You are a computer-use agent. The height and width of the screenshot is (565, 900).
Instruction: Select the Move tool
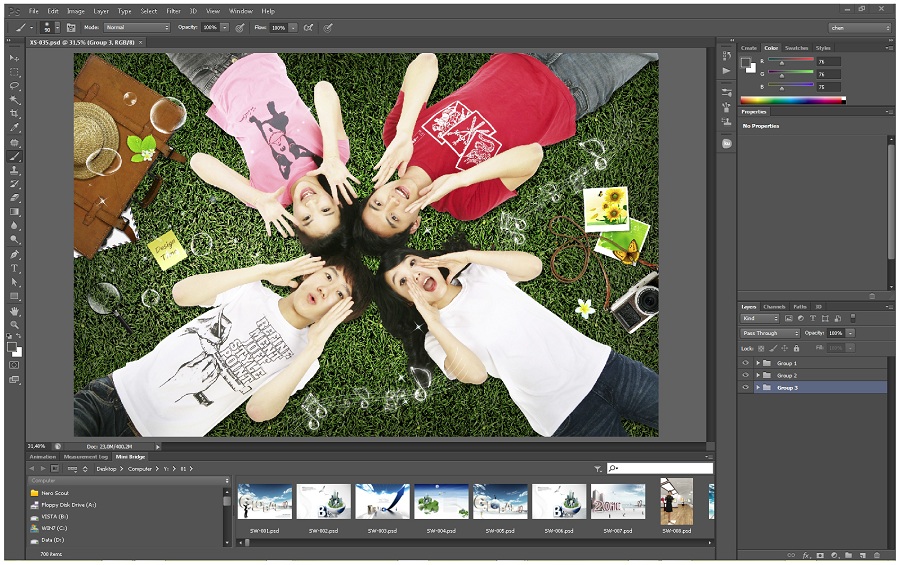(15, 58)
